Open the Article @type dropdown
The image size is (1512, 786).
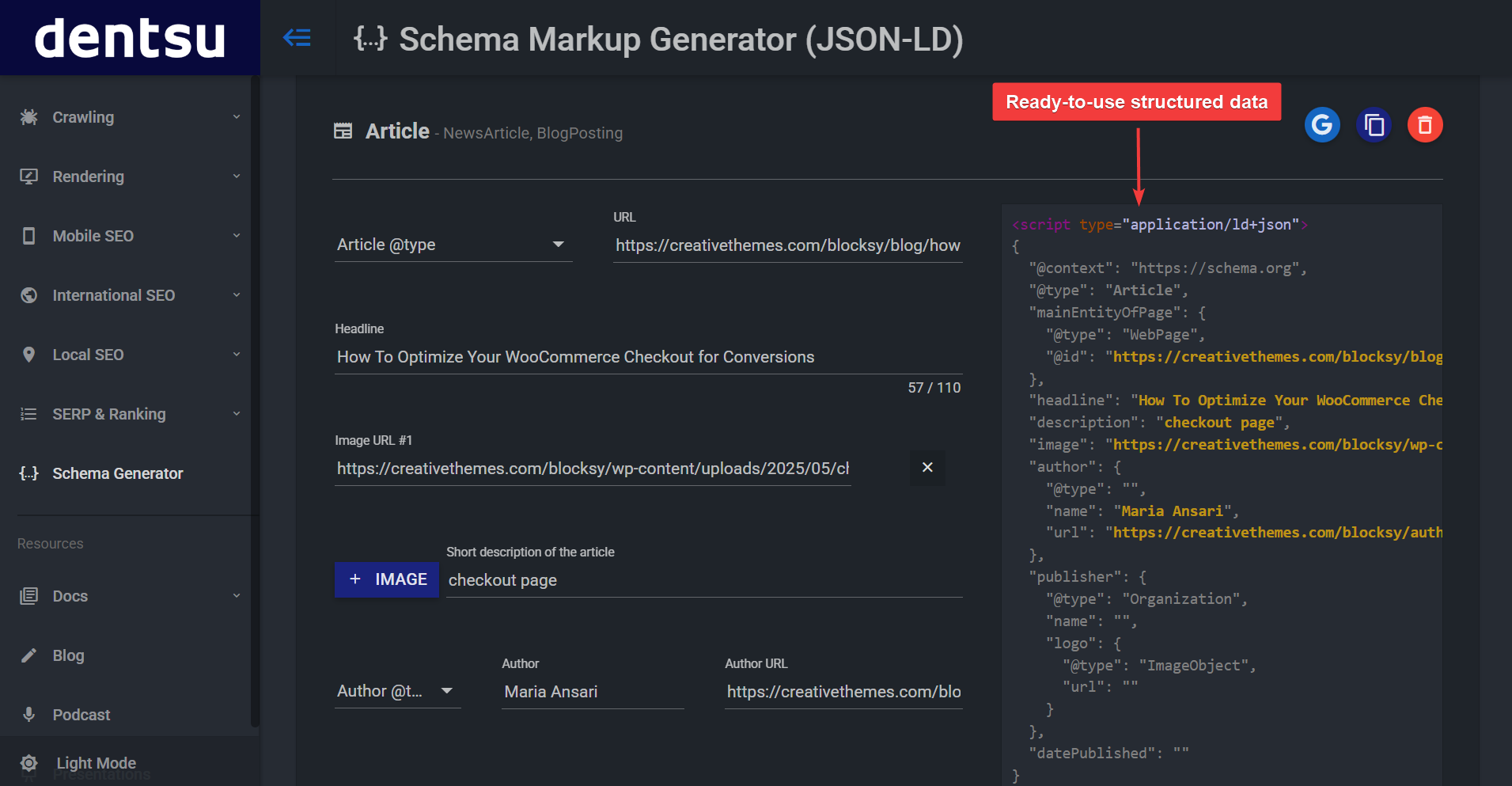[453, 245]
